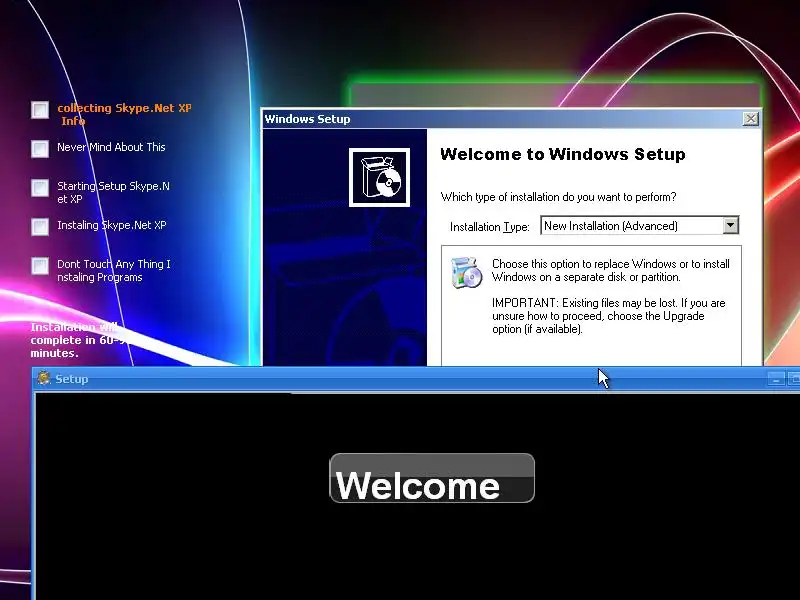Click the 'Never Mind About This' step label

coord(111,147)
